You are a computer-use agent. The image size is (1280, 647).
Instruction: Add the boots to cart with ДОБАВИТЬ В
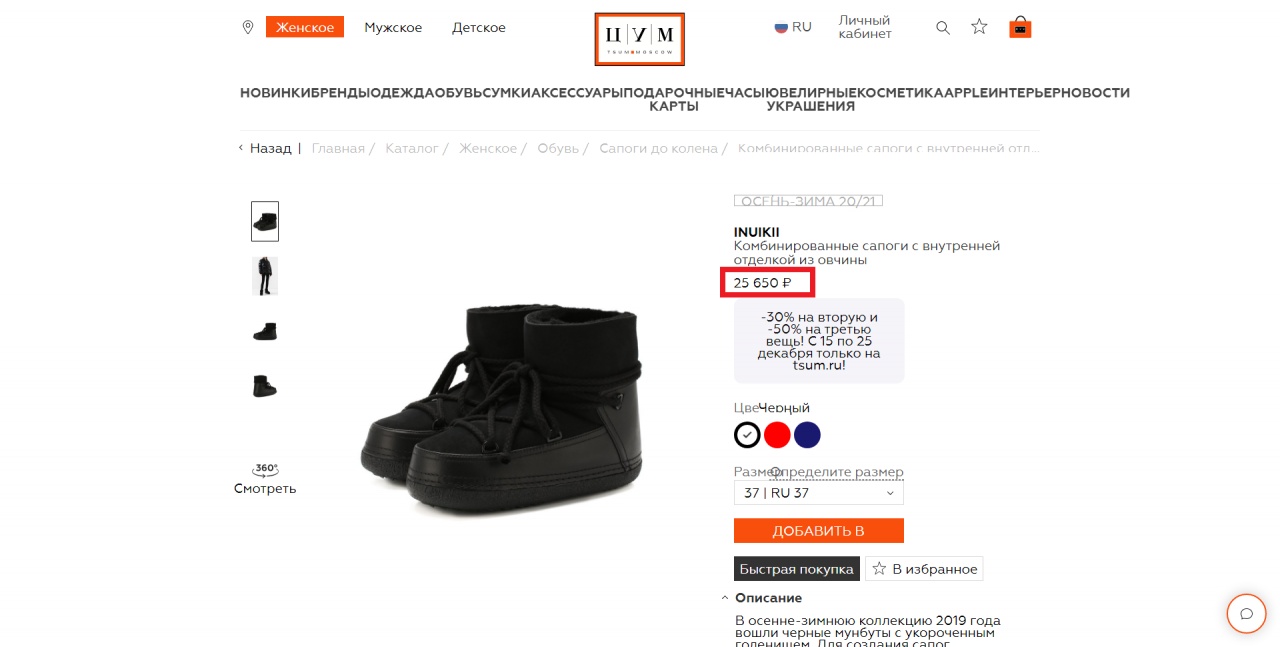click(819, 531)
